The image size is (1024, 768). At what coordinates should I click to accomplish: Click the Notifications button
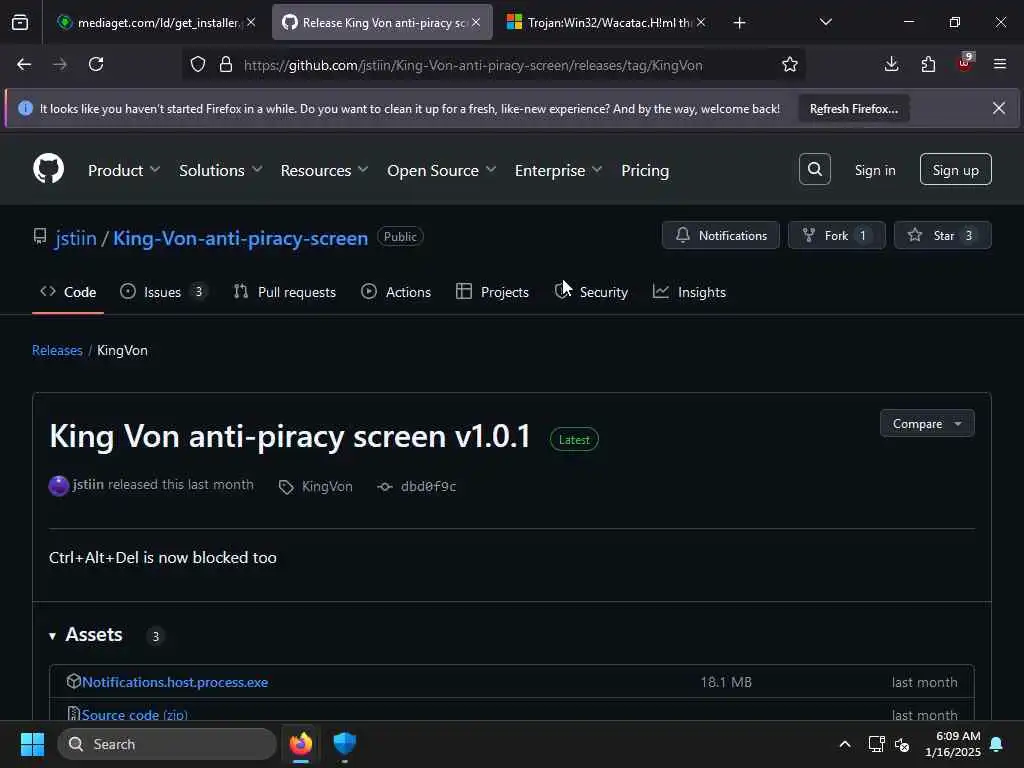[x=720, y=235]
